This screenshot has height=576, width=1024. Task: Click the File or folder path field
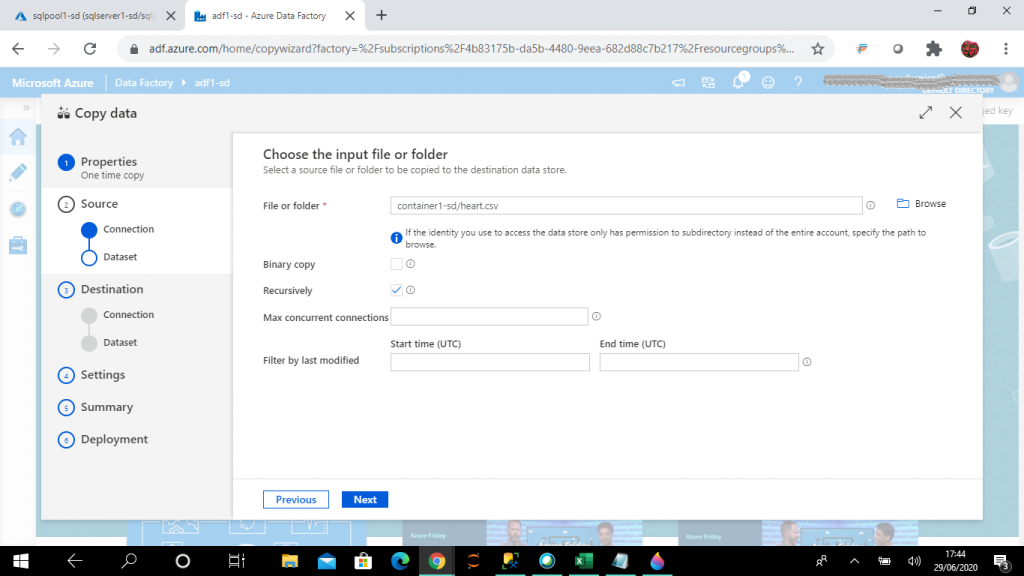(x=626, y=206)
